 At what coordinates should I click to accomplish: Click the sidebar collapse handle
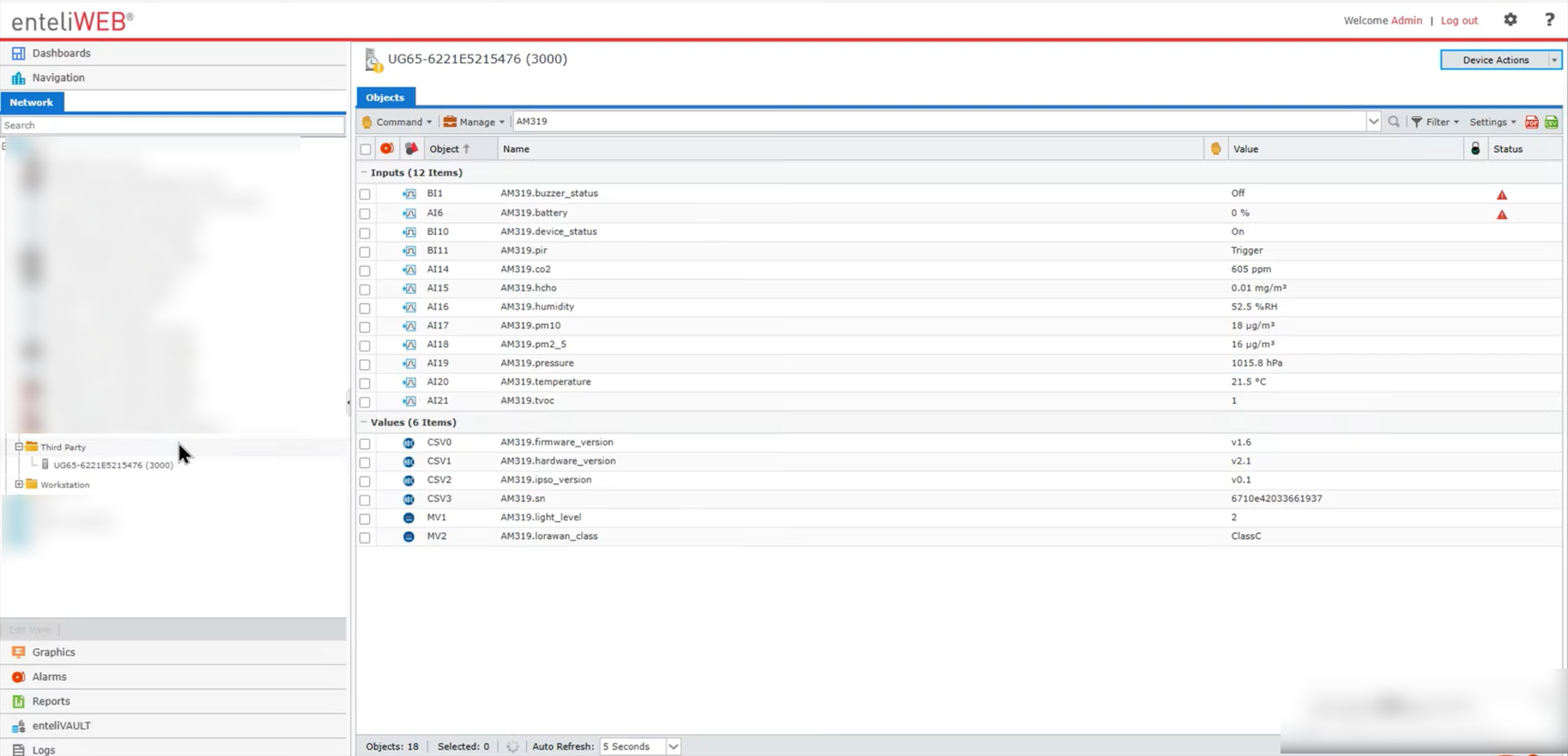349,401
